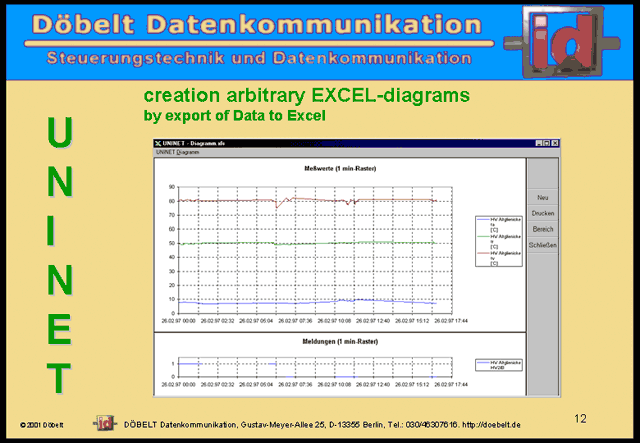Click the legend in the Meldungen chart

(x=499, y=365)
